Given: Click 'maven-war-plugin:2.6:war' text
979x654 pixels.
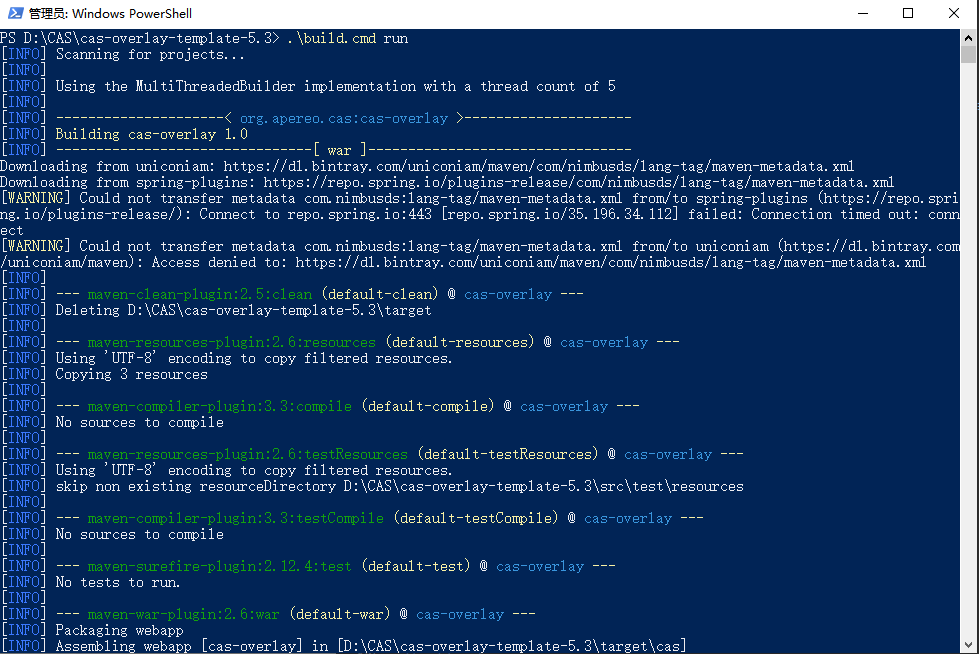Looking at the screenshot, I should (184, 614).
